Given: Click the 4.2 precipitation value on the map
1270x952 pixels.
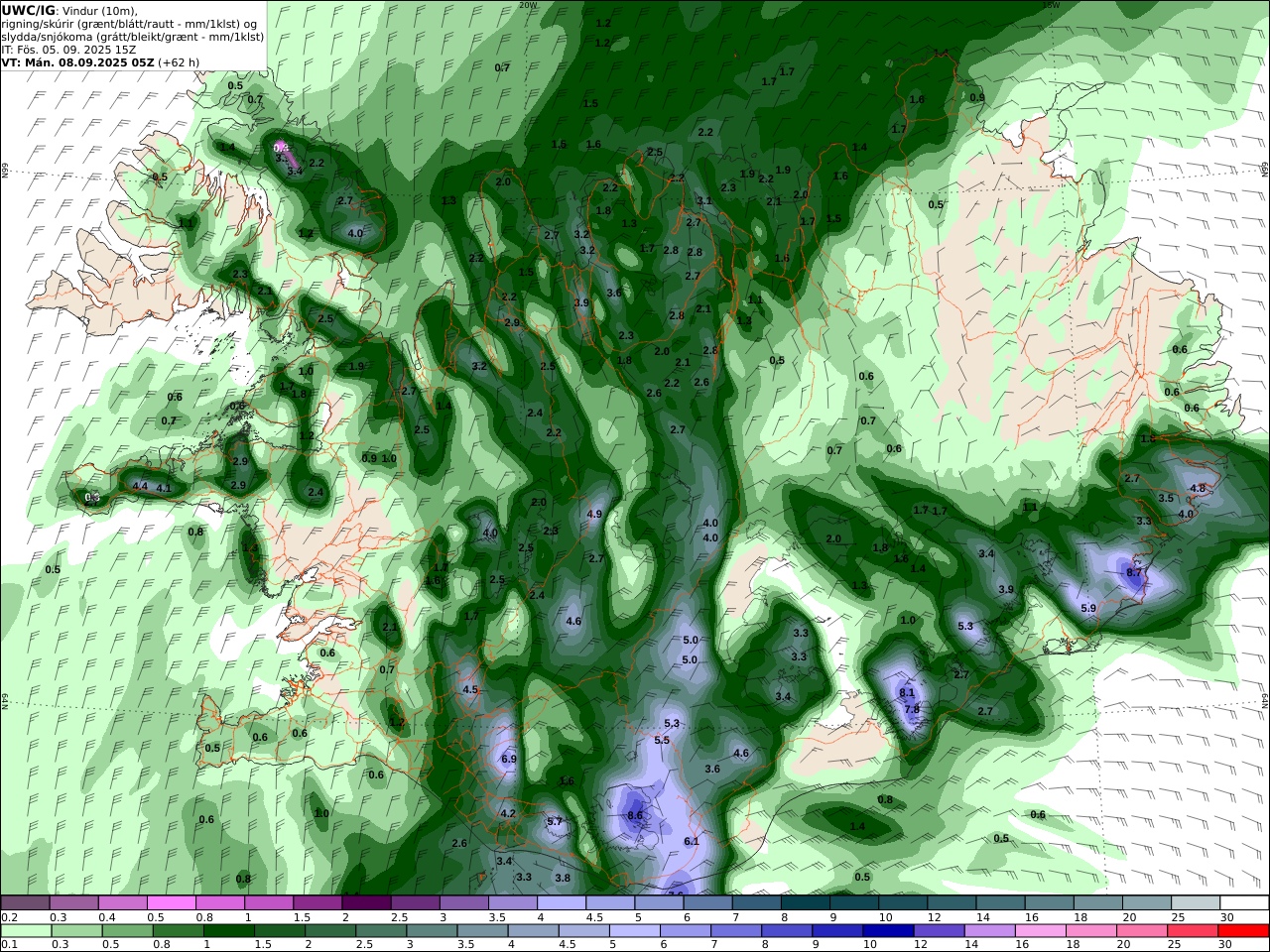Looking at the screenshot, I should [508, 813].
